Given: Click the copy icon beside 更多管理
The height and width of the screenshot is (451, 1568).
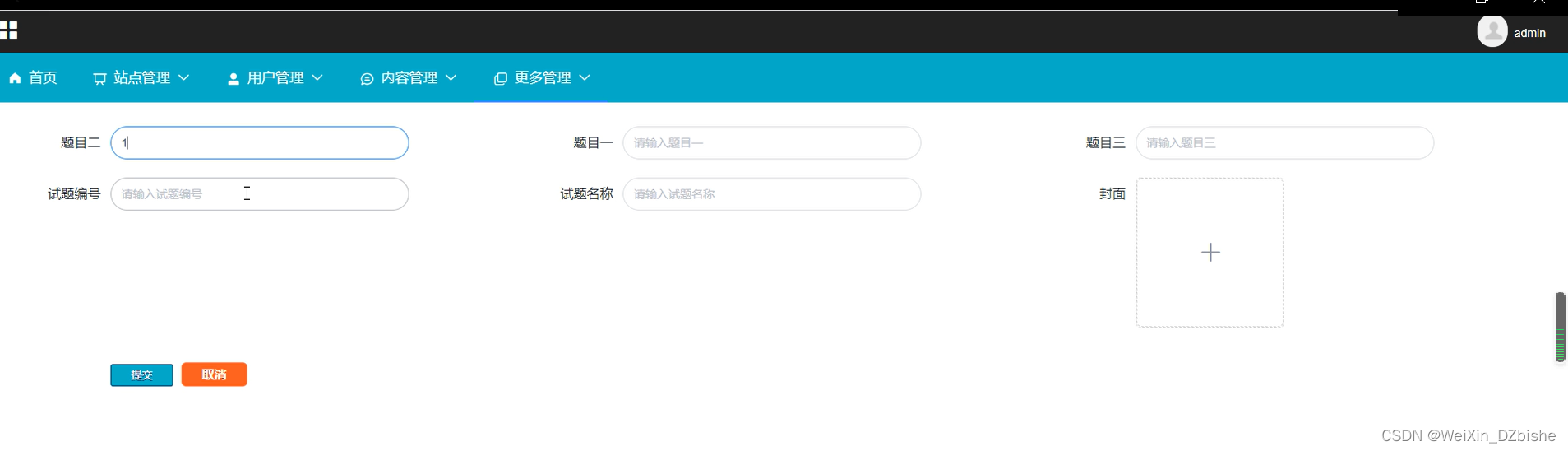Looking at the screenshot, I should tap(500, 78).
